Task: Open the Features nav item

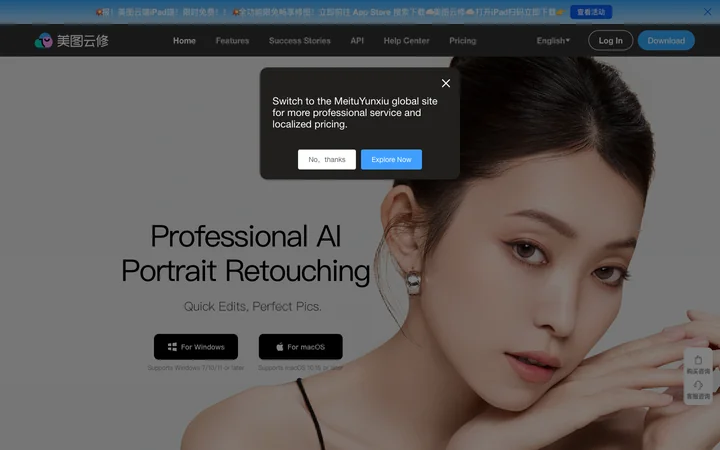Action: pos(232,40)
